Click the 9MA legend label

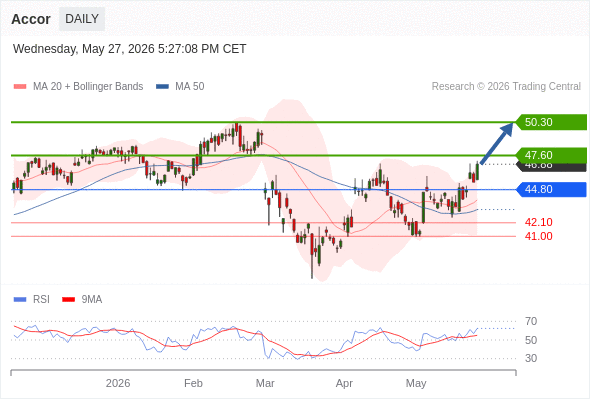92,300
